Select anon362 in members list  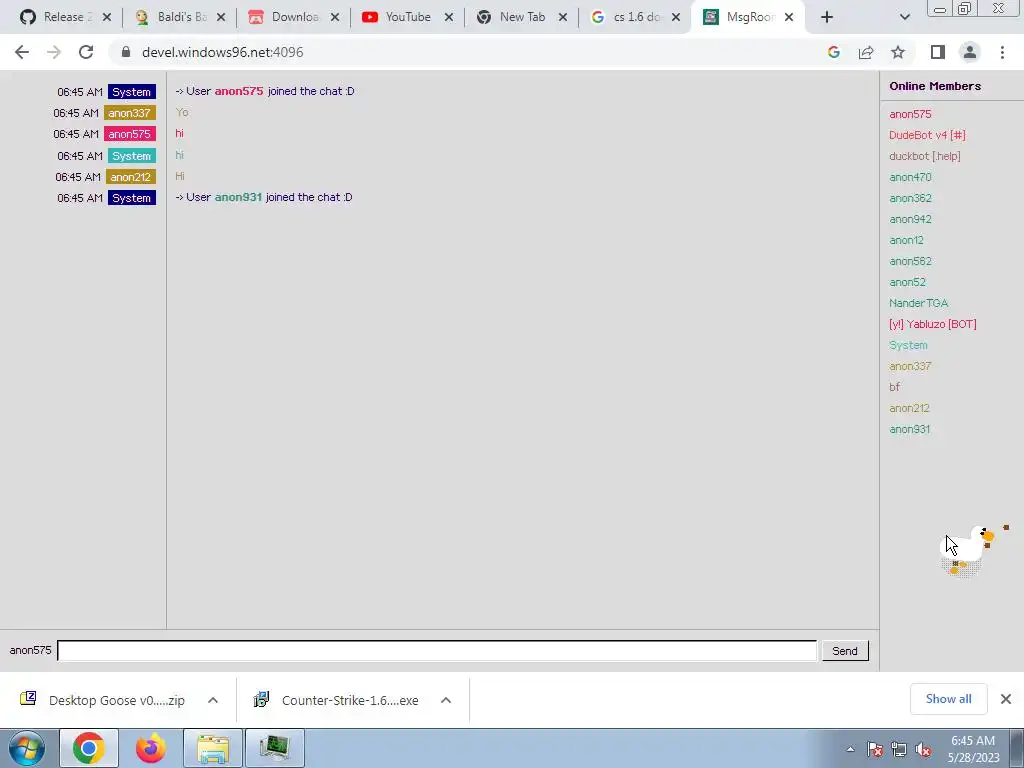click(x=910, y=198)
